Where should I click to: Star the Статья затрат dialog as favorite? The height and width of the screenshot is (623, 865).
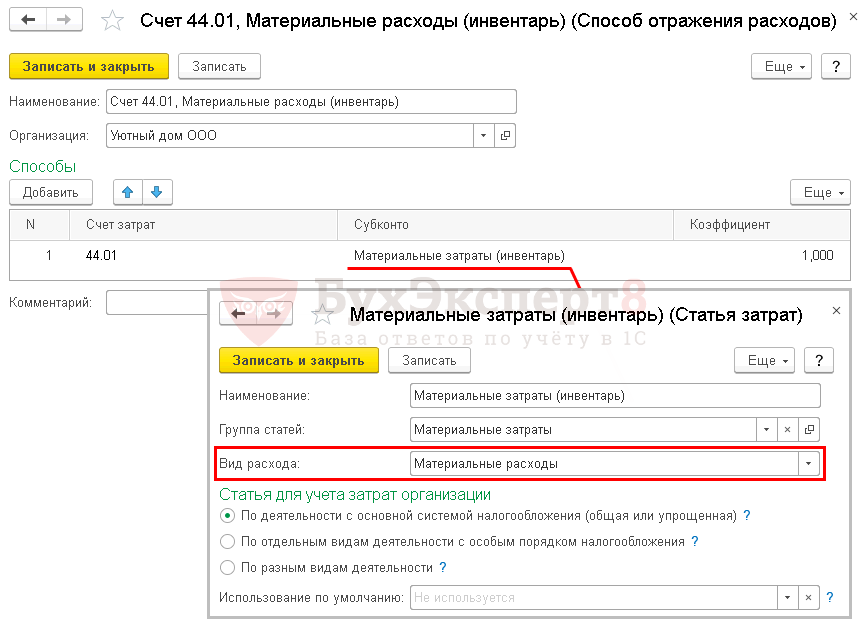(x=322, y=315)
